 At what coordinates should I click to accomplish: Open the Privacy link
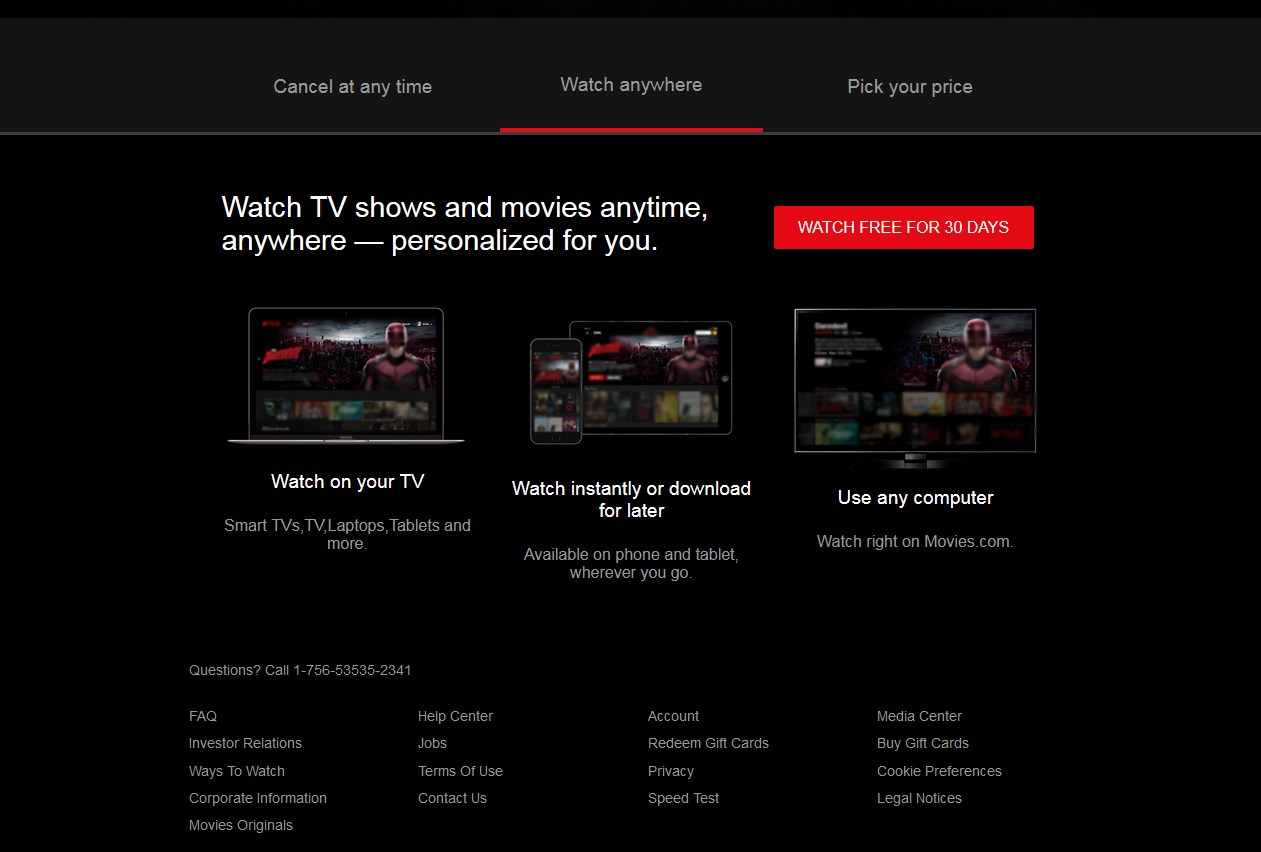click(x=671, y=771)
